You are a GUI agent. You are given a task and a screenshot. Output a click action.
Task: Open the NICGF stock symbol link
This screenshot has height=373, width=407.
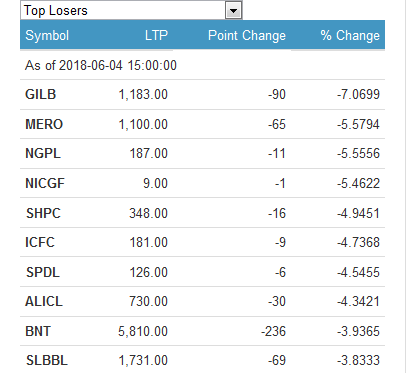45,183
